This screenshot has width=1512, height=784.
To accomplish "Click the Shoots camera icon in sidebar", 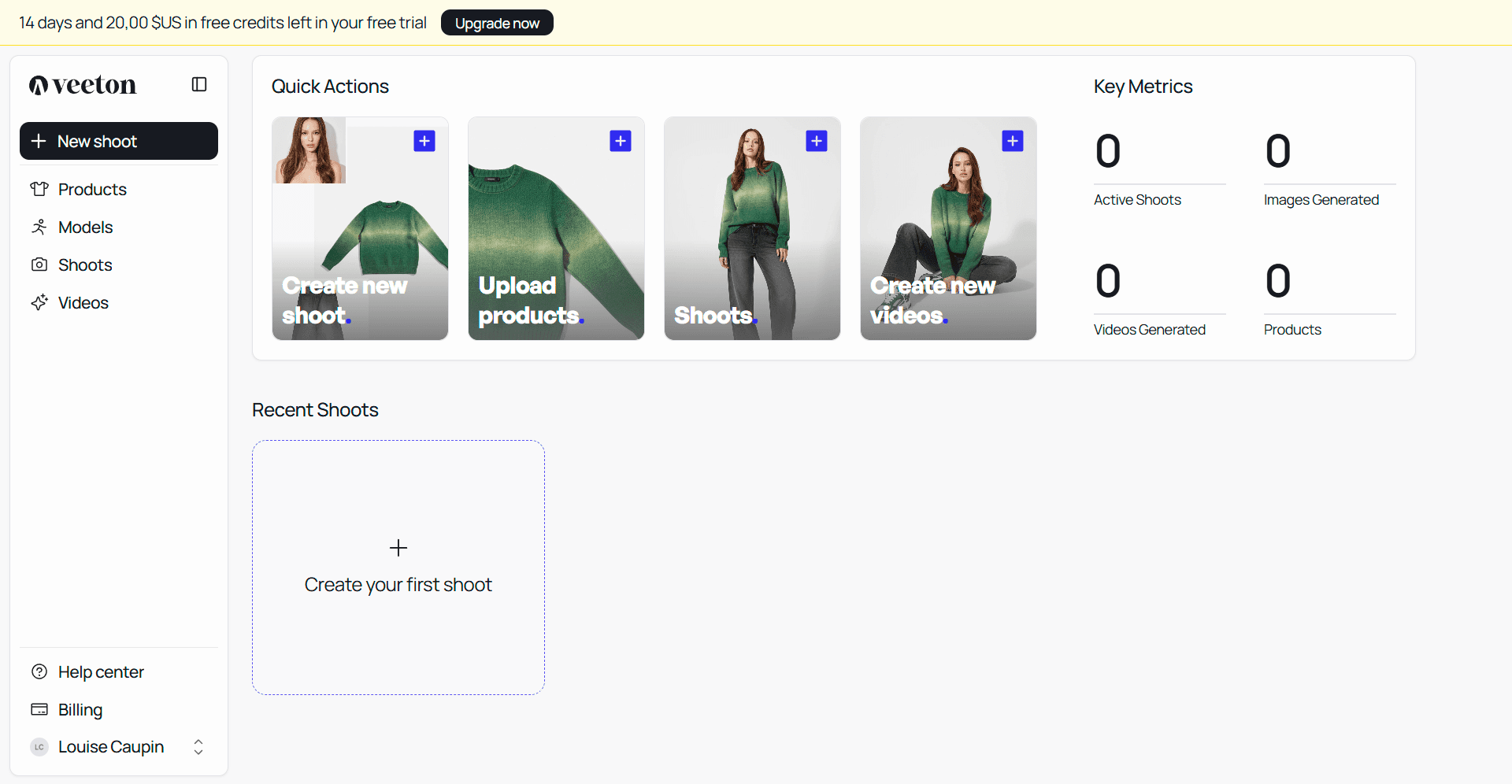I will [x=39, y=264].
